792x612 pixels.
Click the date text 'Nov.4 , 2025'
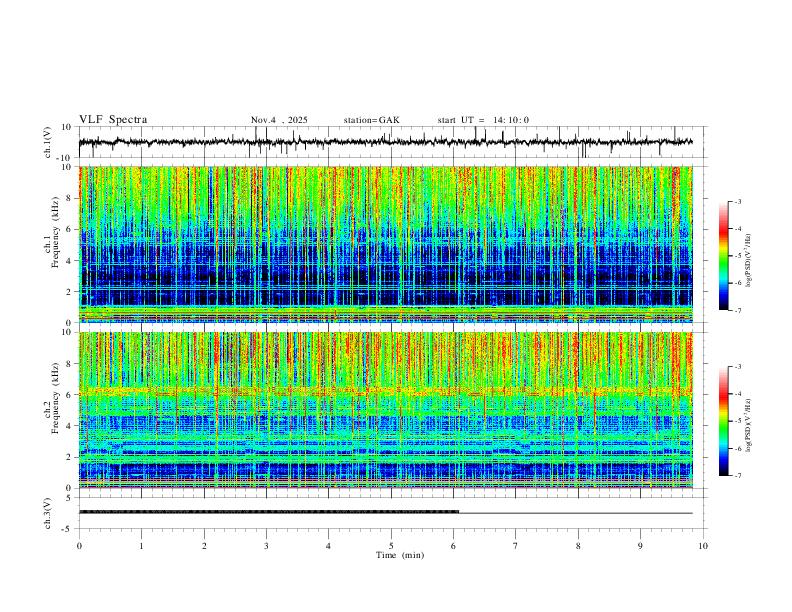pos(279,120)
